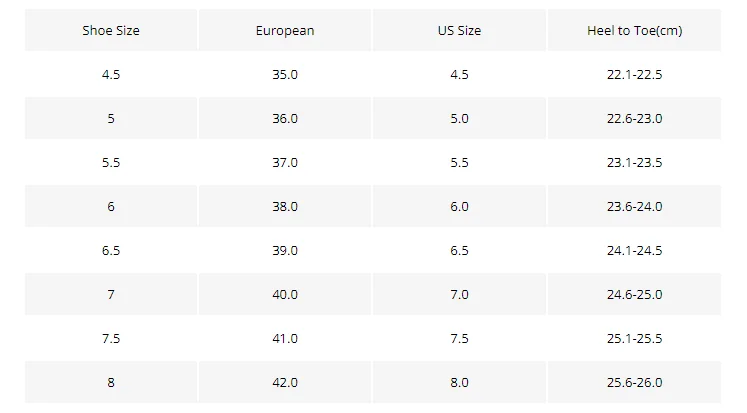Select shoe size 8 cell

pos(111,383)
